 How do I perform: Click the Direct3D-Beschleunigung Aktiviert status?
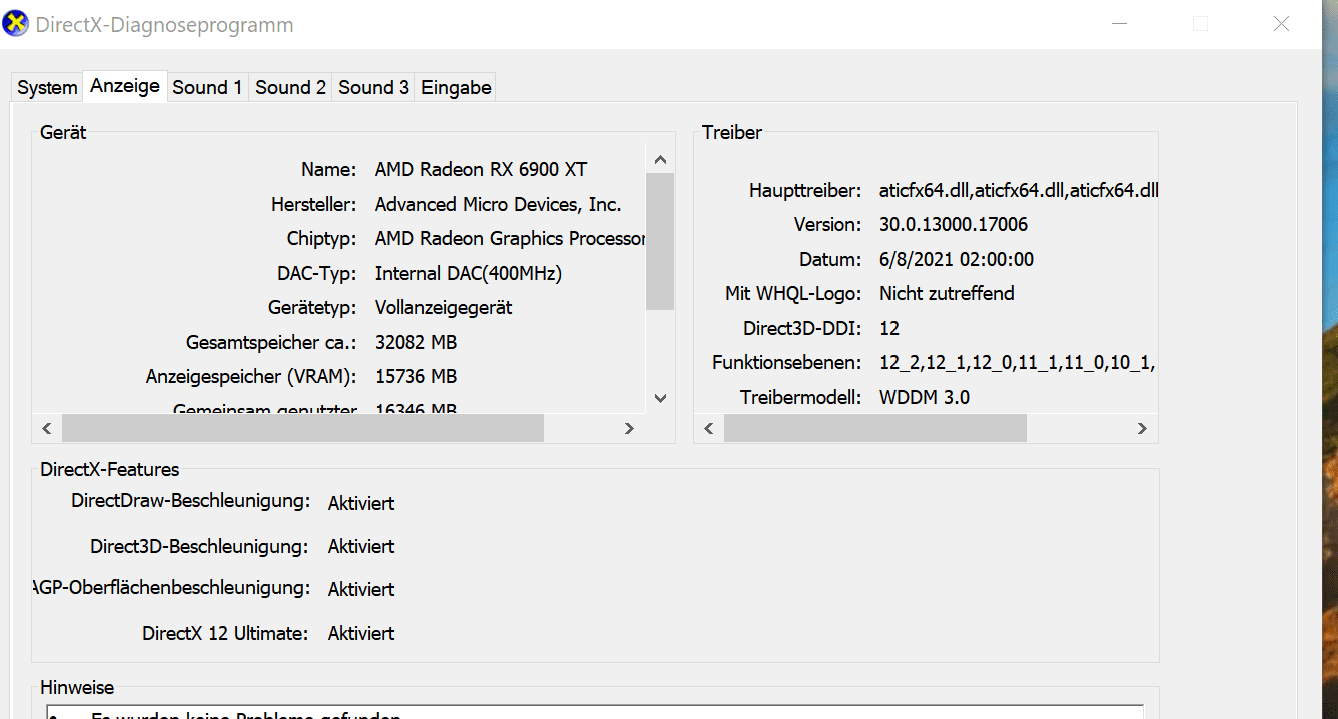[361, 546]
